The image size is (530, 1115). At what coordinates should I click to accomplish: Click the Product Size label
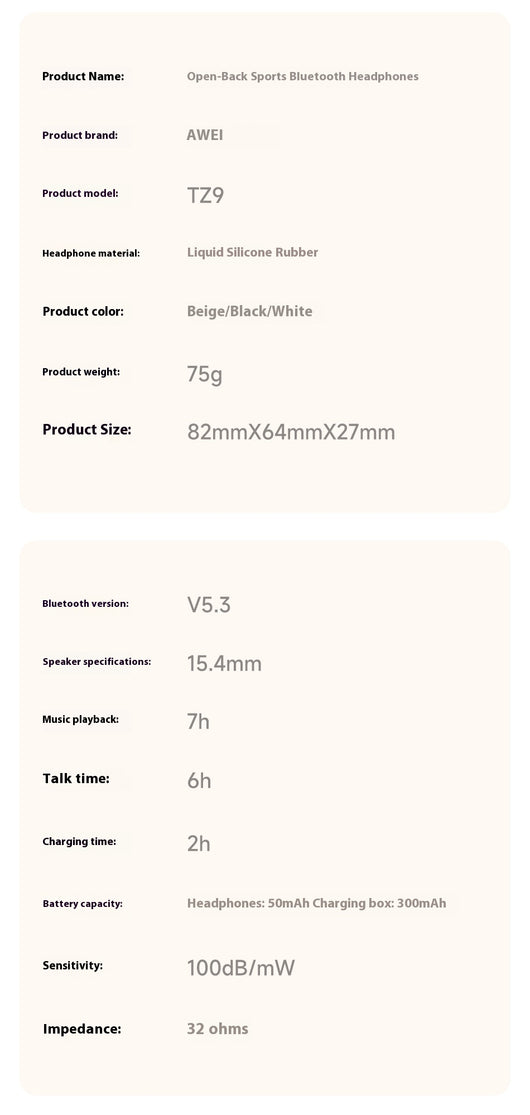87,430
